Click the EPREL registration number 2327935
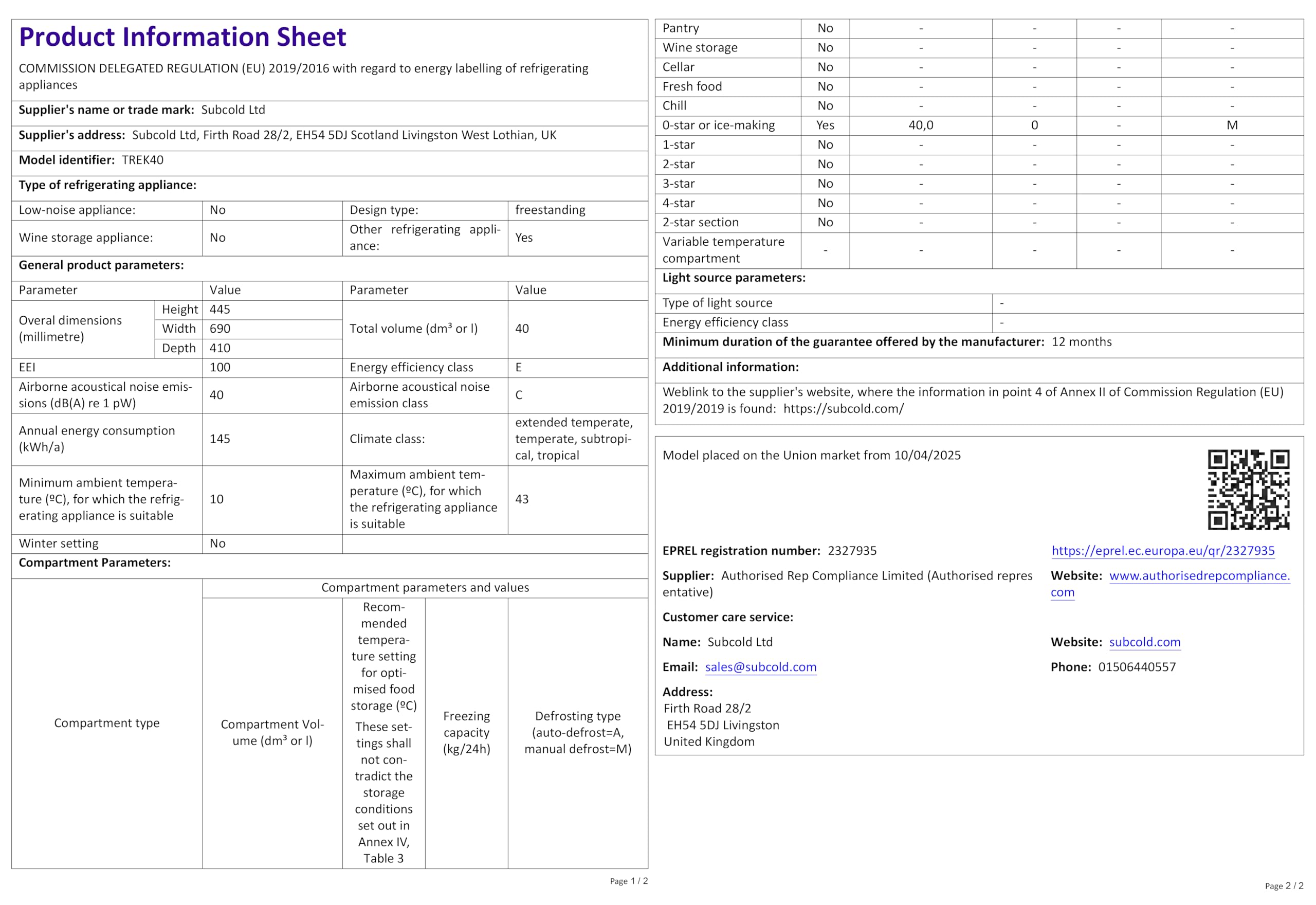The width and height of the screenshot is (1316, 905). (851, 551)
